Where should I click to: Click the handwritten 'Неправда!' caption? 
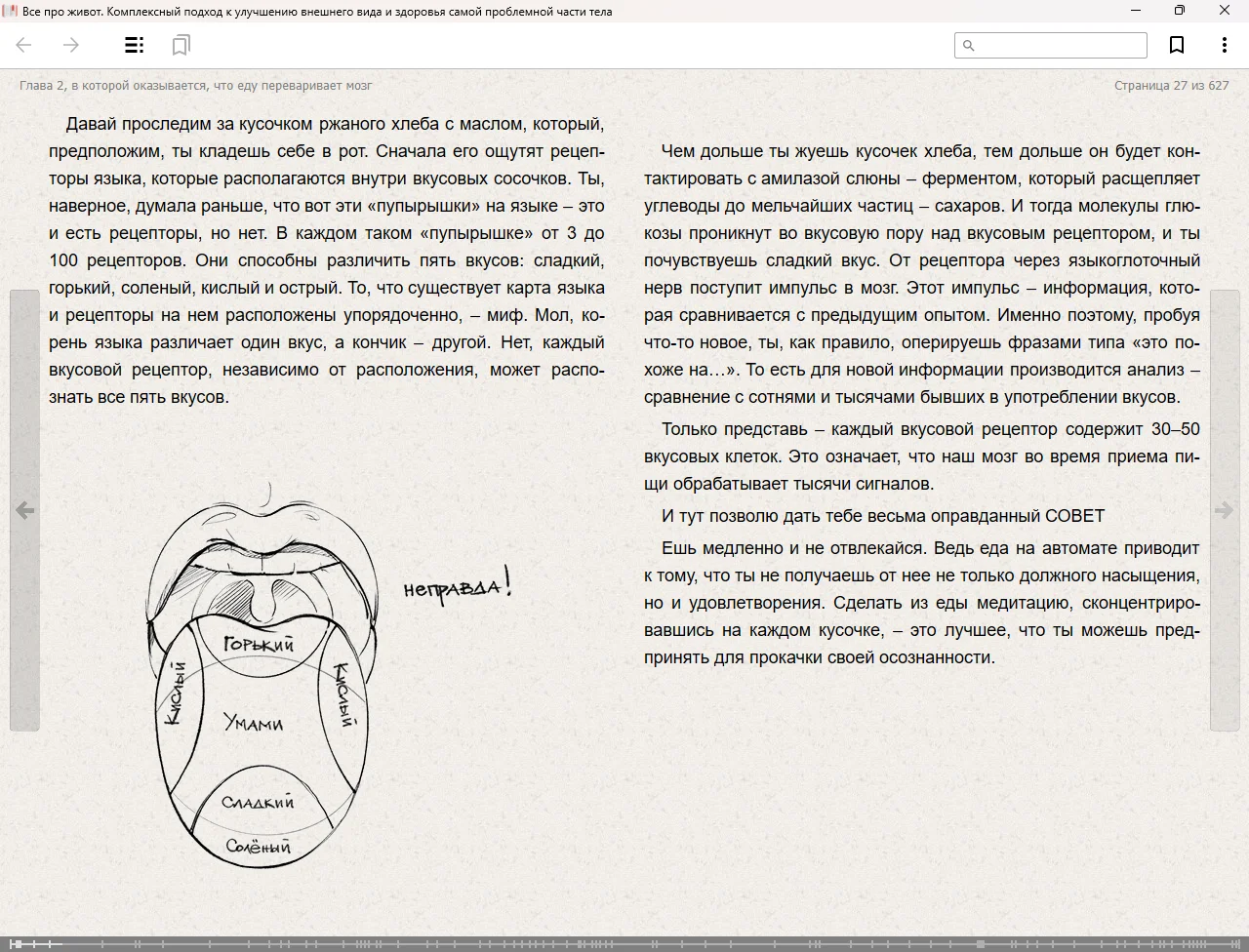(x=457, y=587)
